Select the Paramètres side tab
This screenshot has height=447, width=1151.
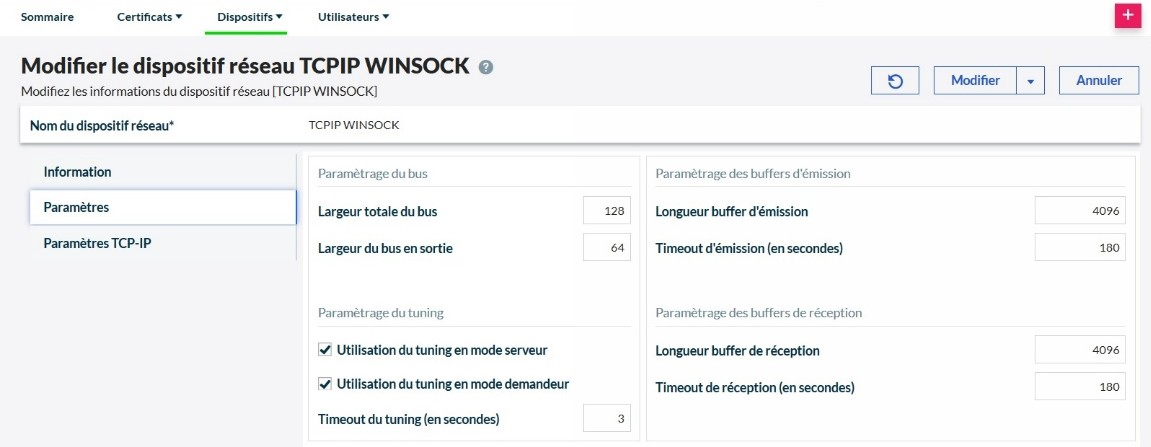[x=76, y=207]
